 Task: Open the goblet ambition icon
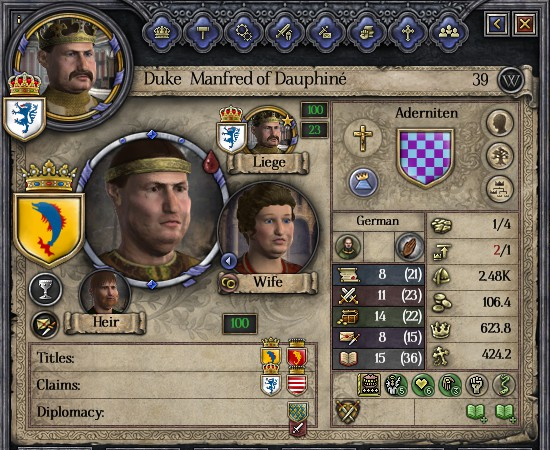pyautogui.click(x=46, y=290)
